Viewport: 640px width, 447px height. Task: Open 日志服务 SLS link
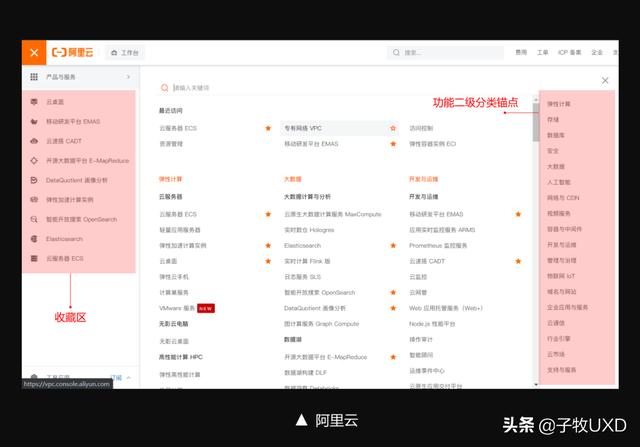(302, 277)
